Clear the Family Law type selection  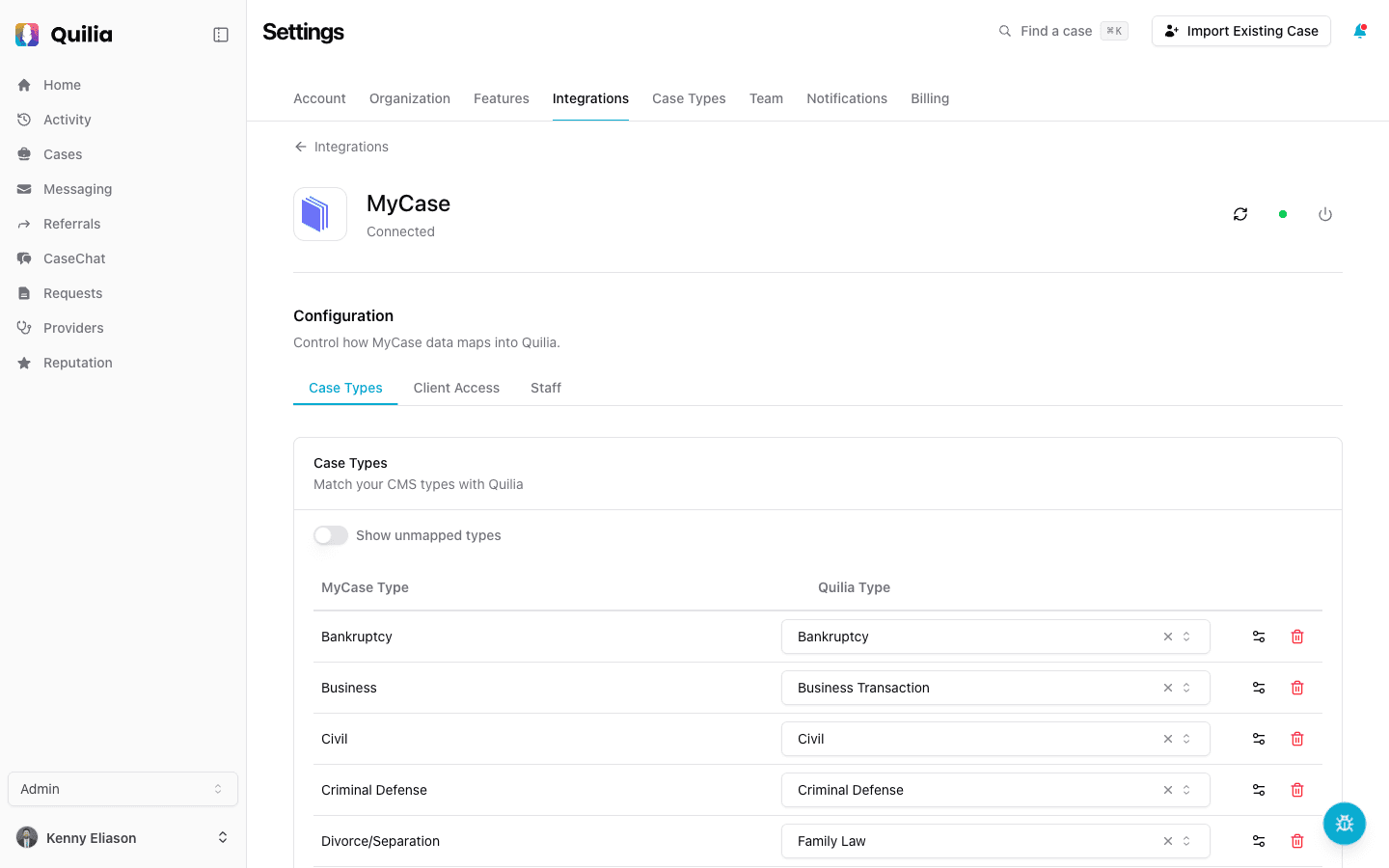pyautogui.click(x=1168, y=841)
